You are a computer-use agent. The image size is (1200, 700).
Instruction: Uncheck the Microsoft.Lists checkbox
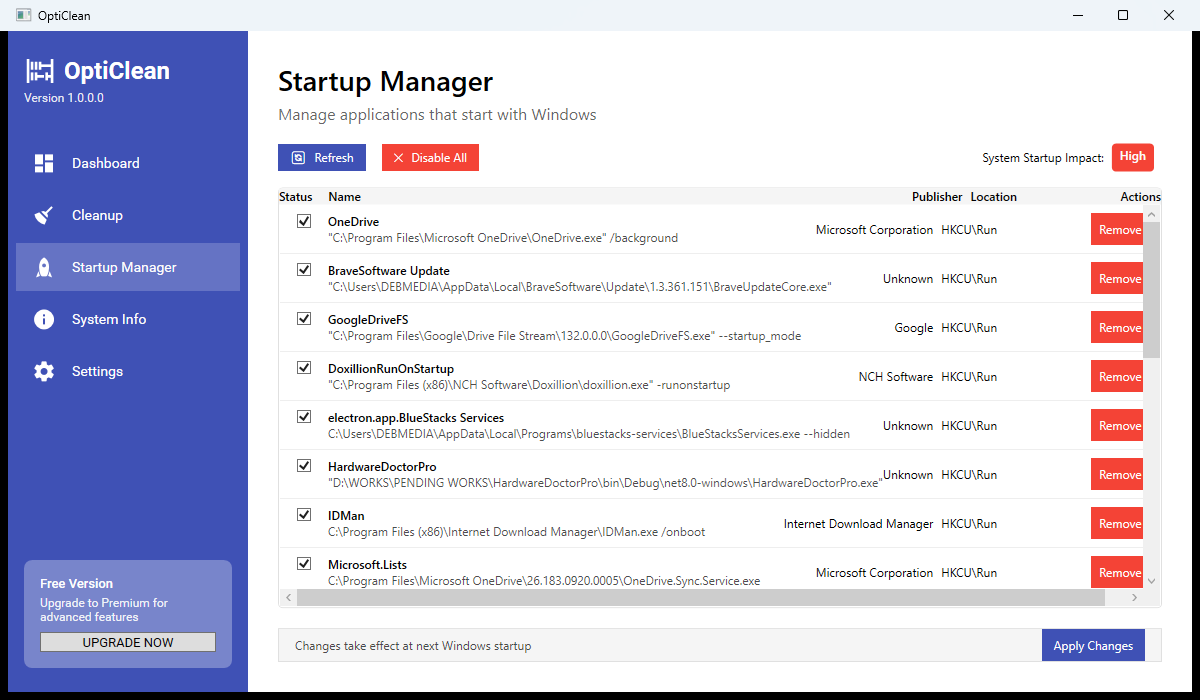coord(304,564)
